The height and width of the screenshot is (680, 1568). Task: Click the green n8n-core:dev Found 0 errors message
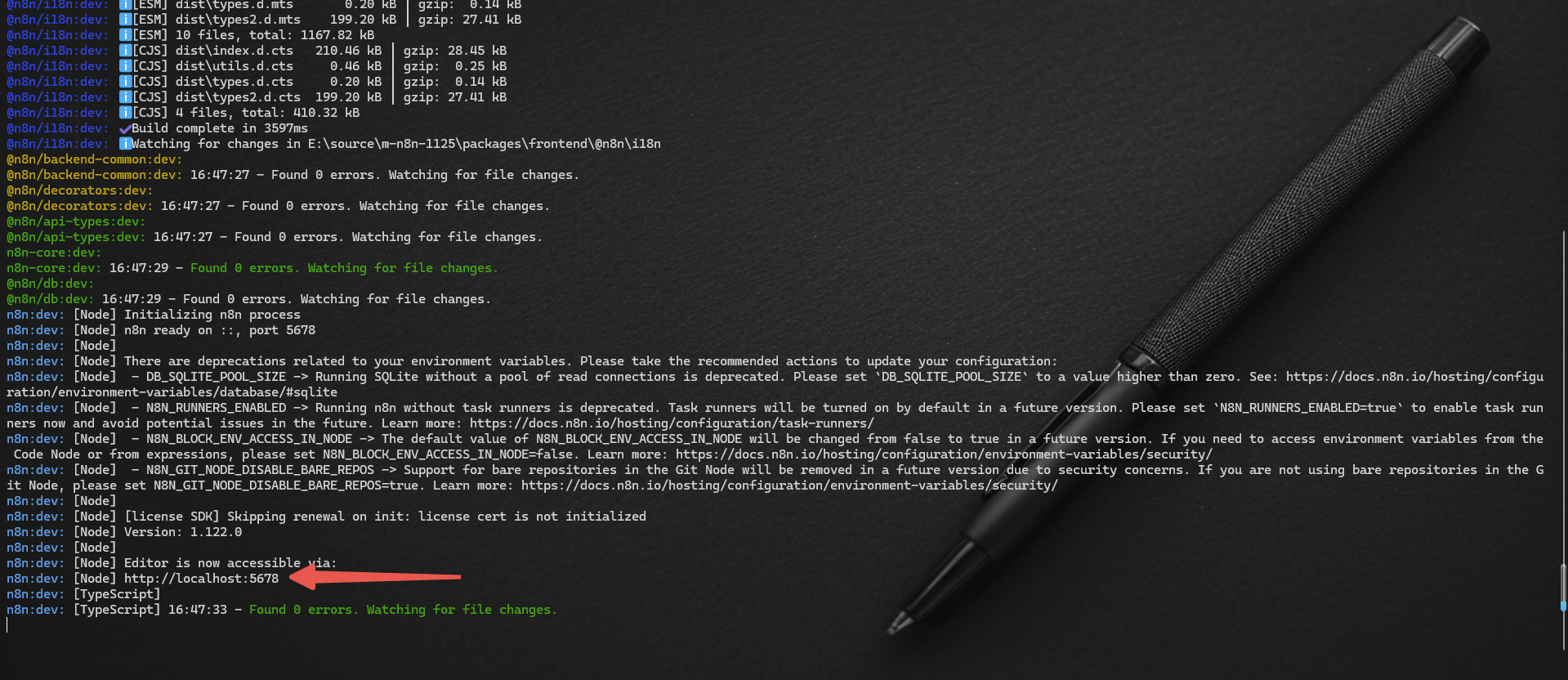pos(344,268)
